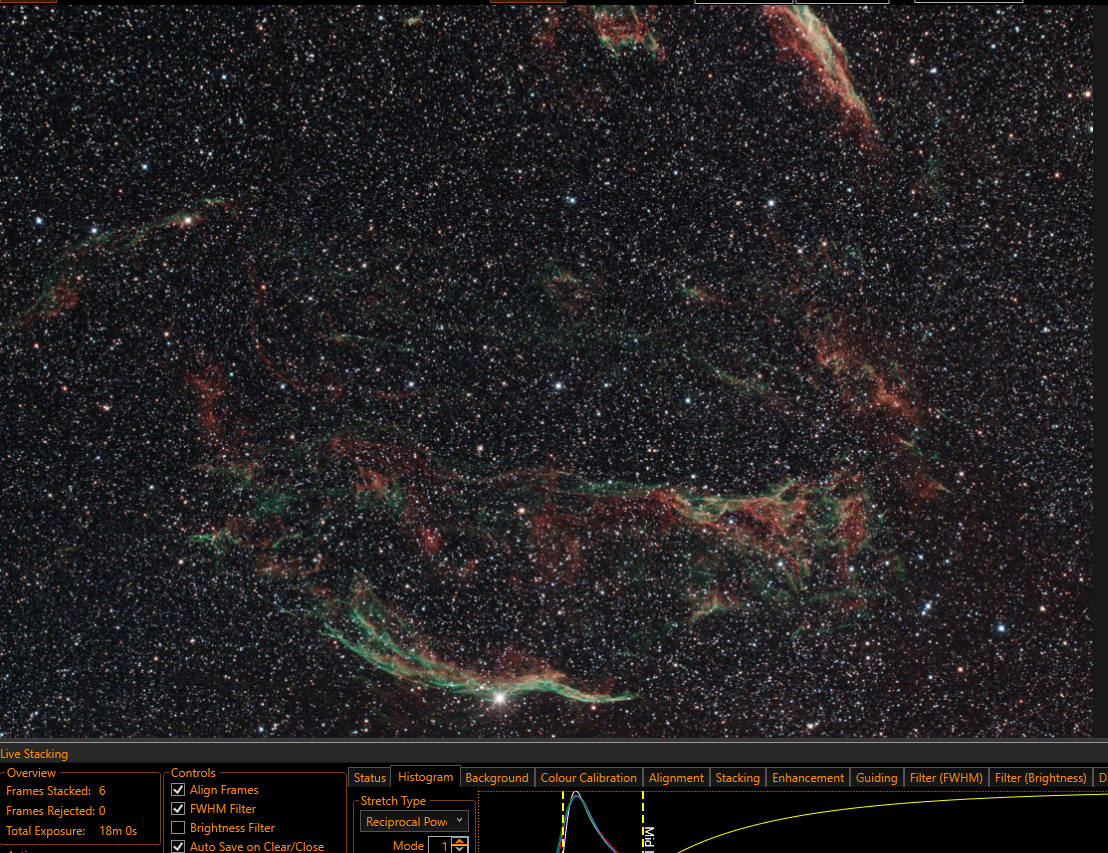1108x853 pixels.
Task: Toggle Auto Save on Clear/Close
Action: pos(178,846)
